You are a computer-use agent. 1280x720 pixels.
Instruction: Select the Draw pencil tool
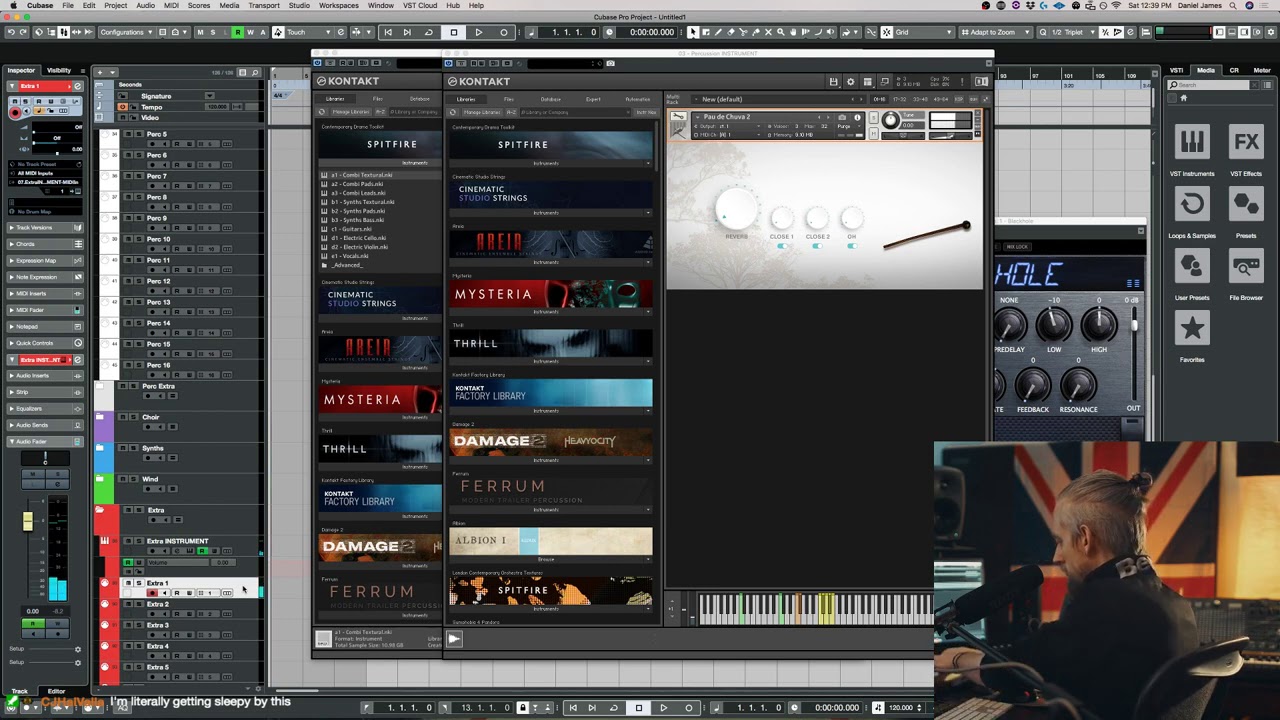coord(718,32)
